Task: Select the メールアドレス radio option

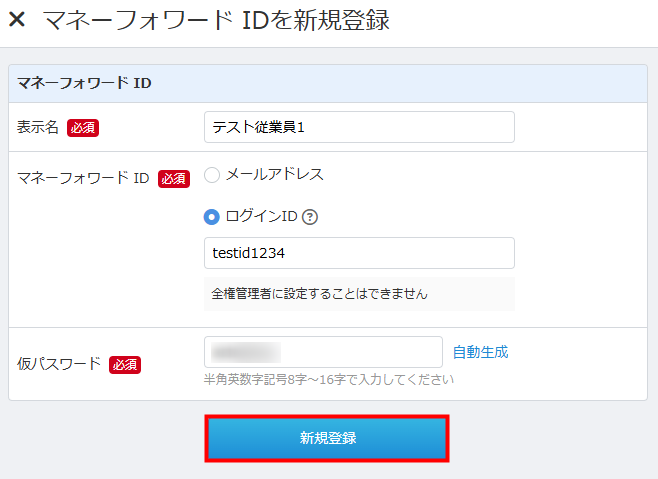Action: [x=212, y=174]
